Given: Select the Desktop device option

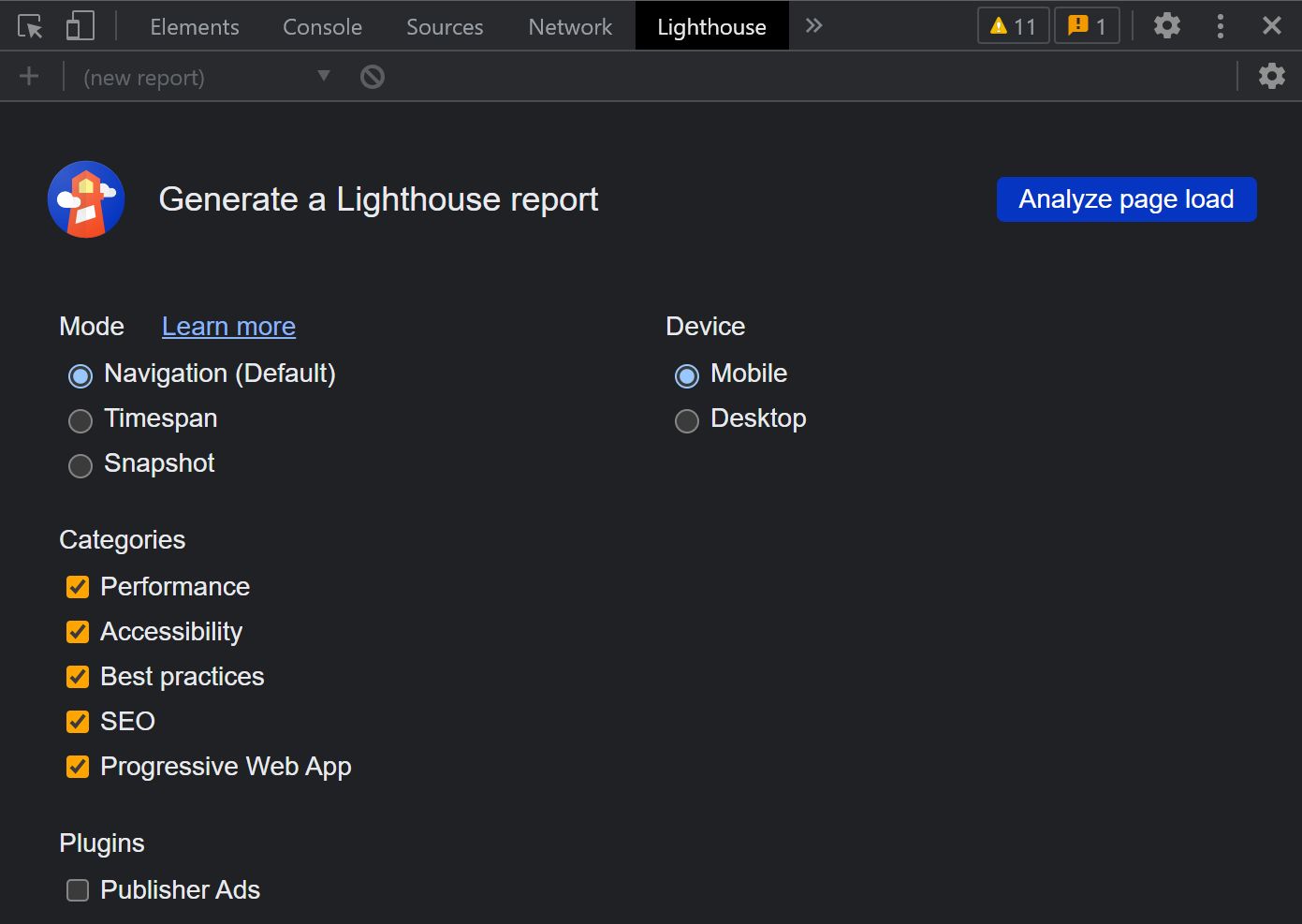Looking at the screenshot, I should (687, 420).
